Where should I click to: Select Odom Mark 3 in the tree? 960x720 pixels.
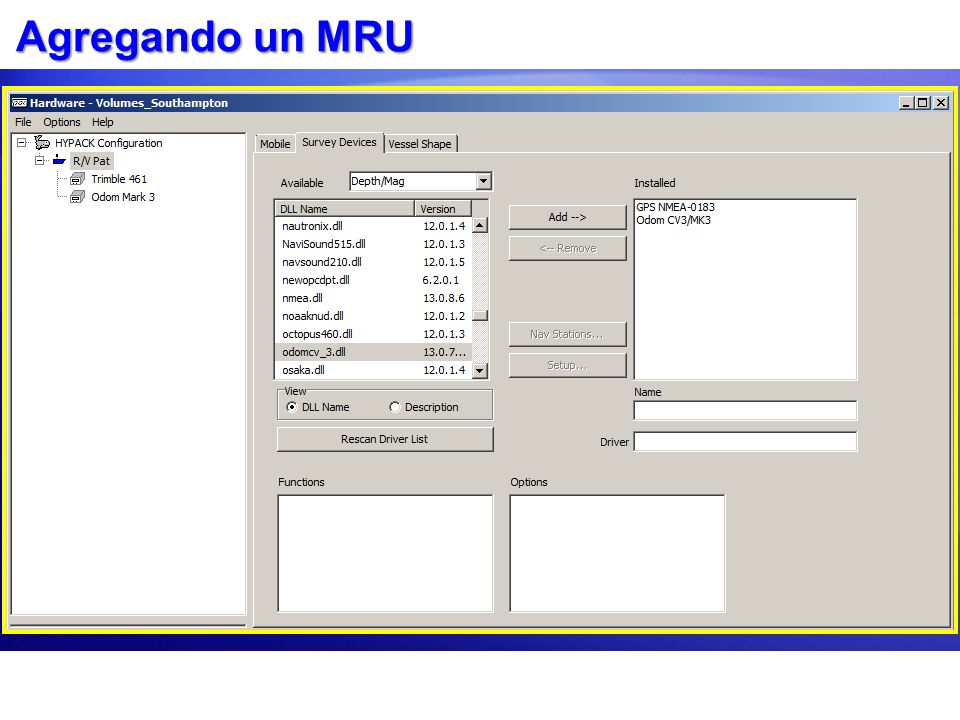pyautogui.click(x=123, y=197)
